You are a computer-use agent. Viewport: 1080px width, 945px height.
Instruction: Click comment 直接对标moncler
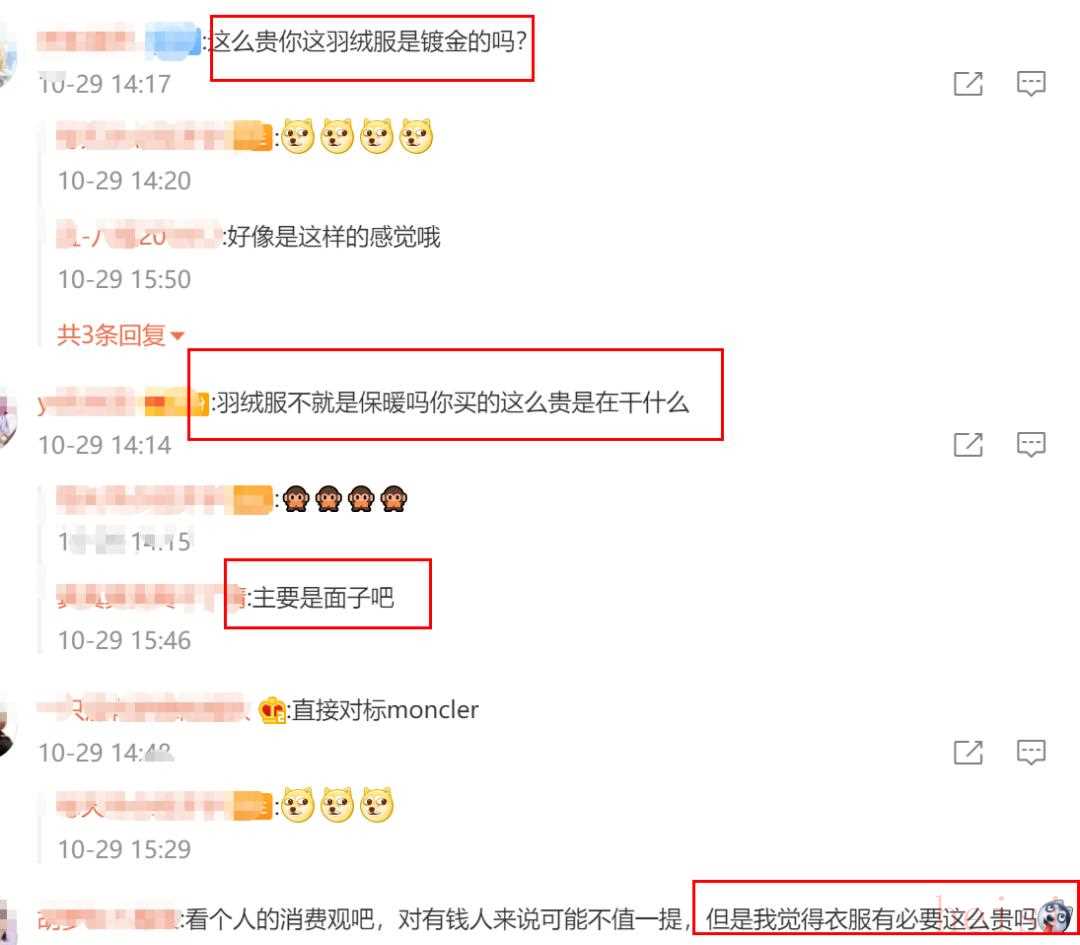point(385,710)
